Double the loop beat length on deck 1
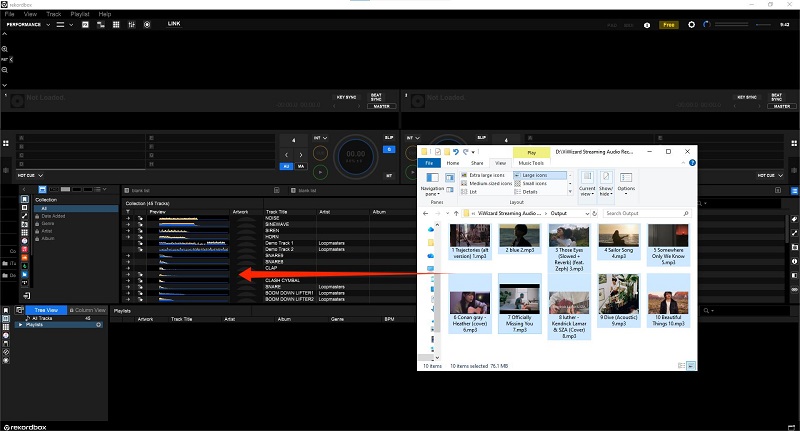800x431 pixels. [301, 155]
